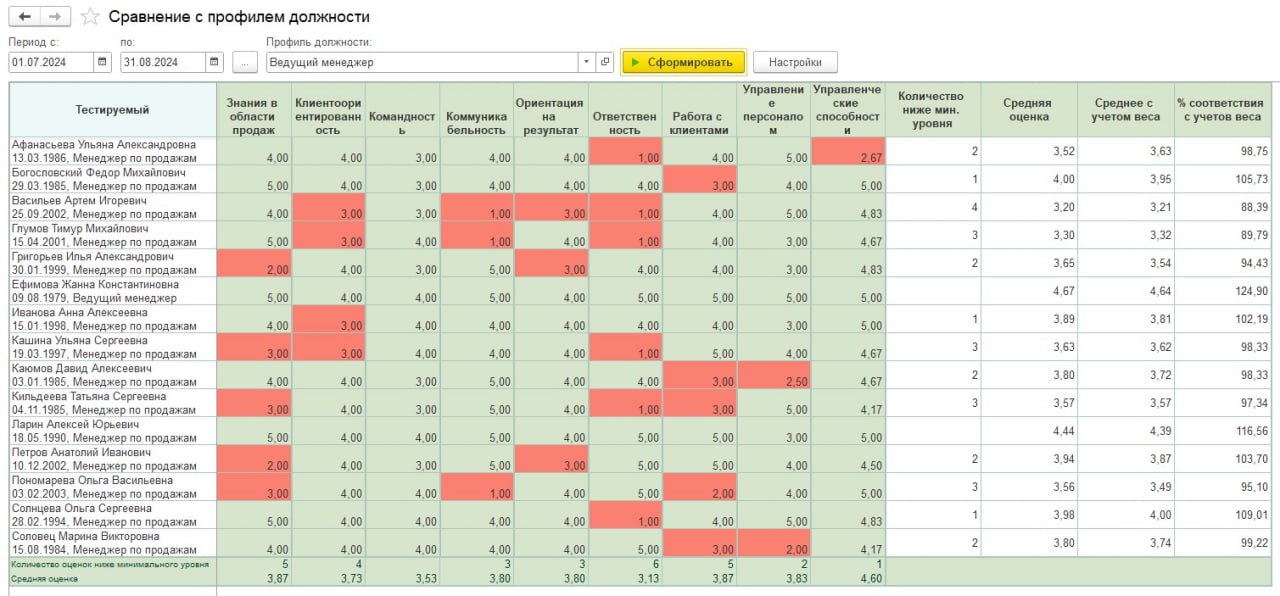The width and height of the screenshot is (1280, 596).
Task: Click the Ведущий менеджер profile field
Action: tap(420, 62)
